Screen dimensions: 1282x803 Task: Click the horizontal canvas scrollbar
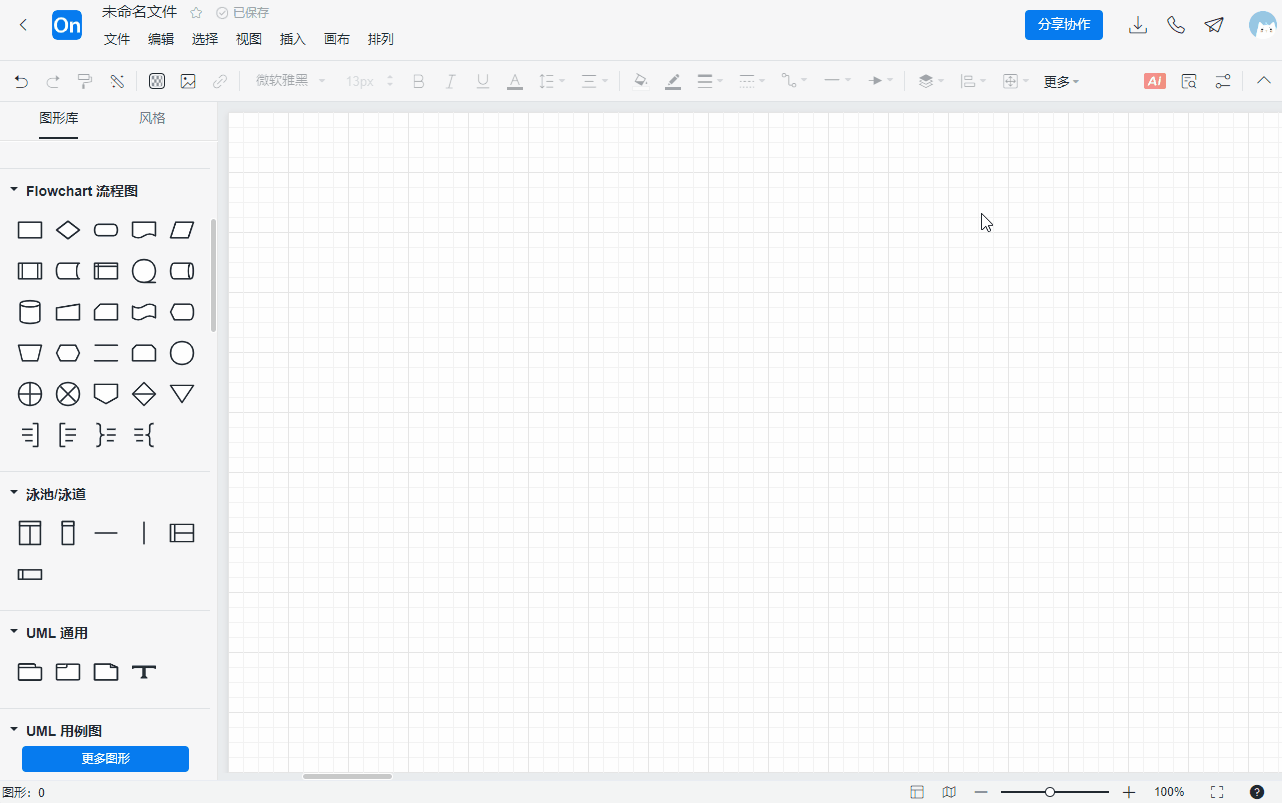(348, 776)
